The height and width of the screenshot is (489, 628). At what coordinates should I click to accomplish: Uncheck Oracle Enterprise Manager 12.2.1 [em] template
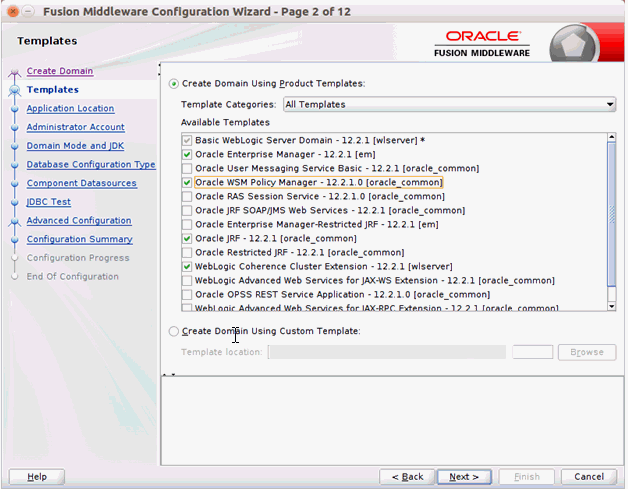[x=187, y=155]
